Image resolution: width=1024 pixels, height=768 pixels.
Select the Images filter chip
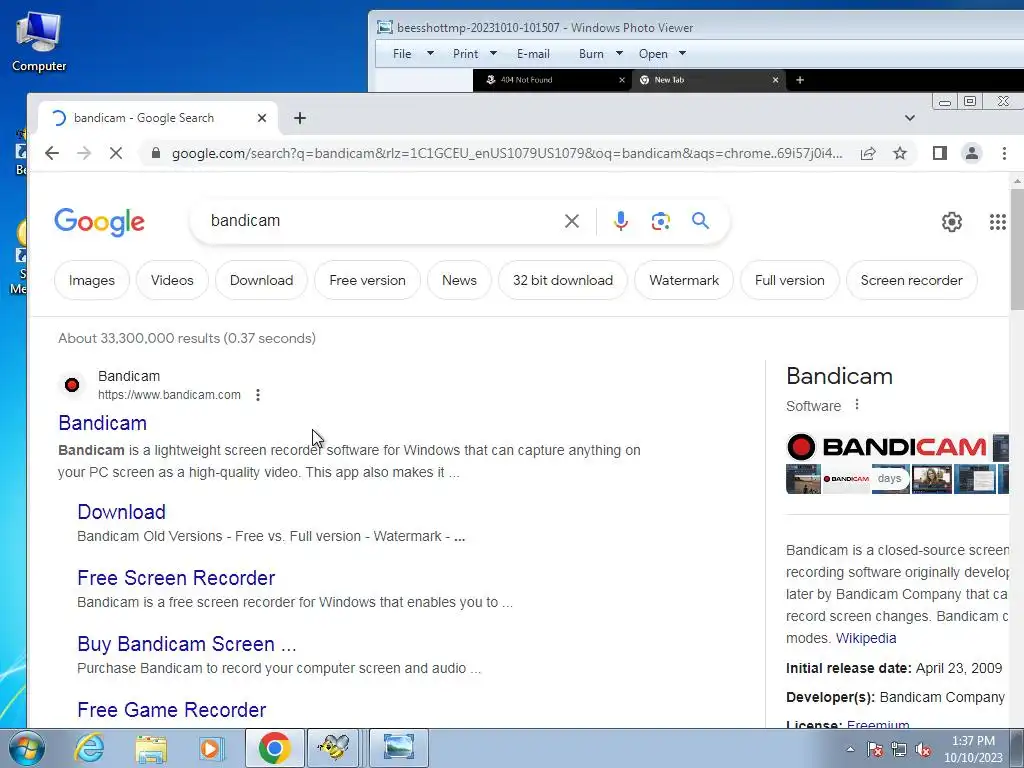91,280
